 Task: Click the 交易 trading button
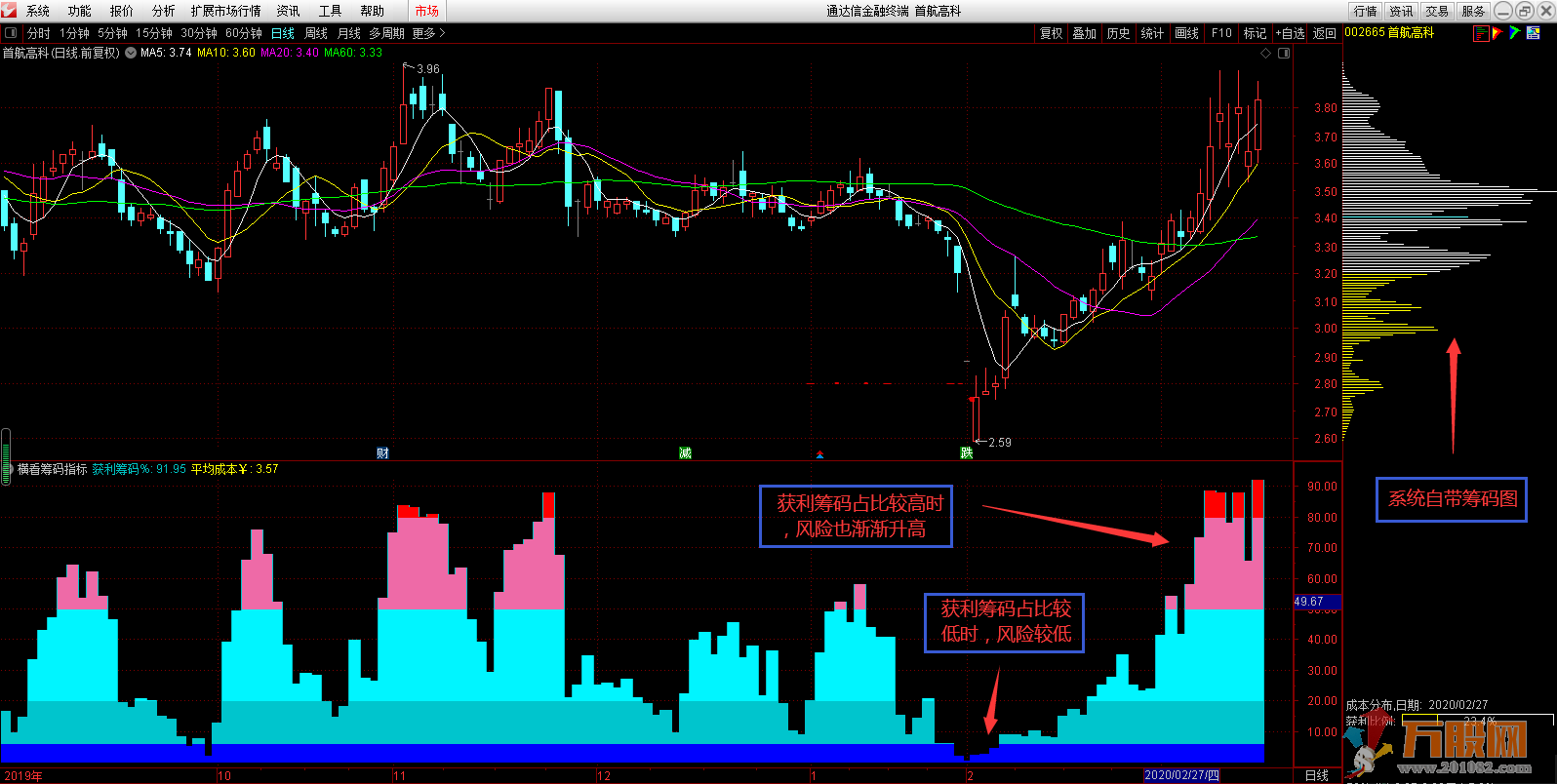click(x=1437, y=11)
